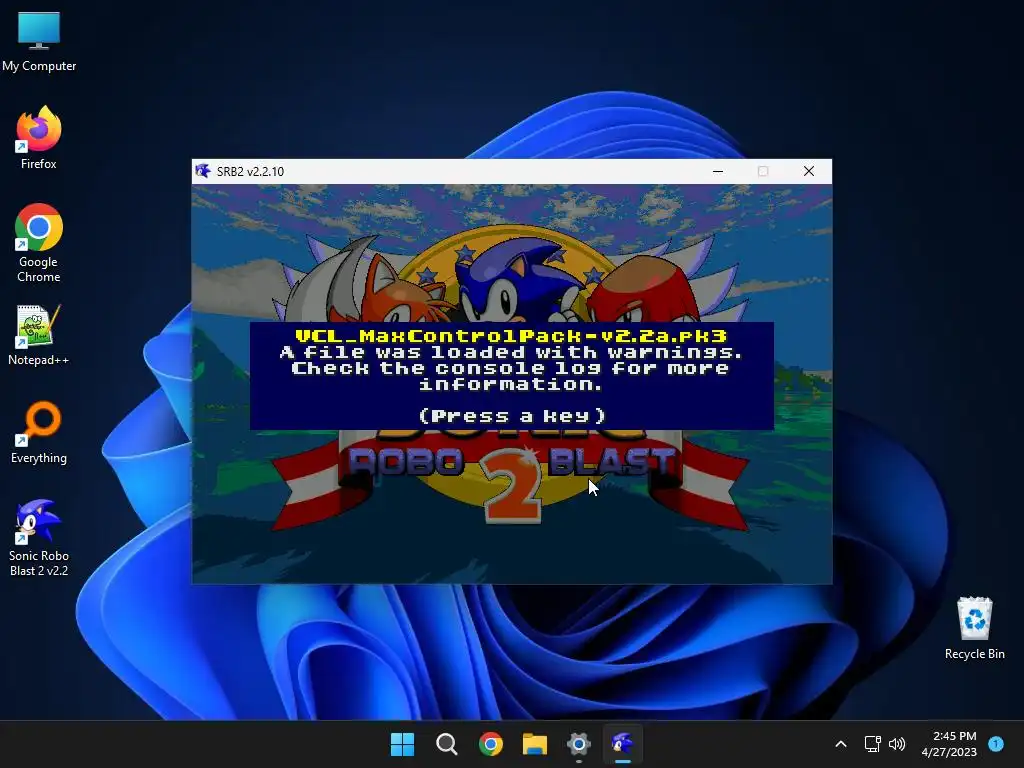The image size is (1024, 768).
Task: Click the VCL_MaxControlPack-v2.2a.pk3 filename text
Action: click(x=511, y=336)
